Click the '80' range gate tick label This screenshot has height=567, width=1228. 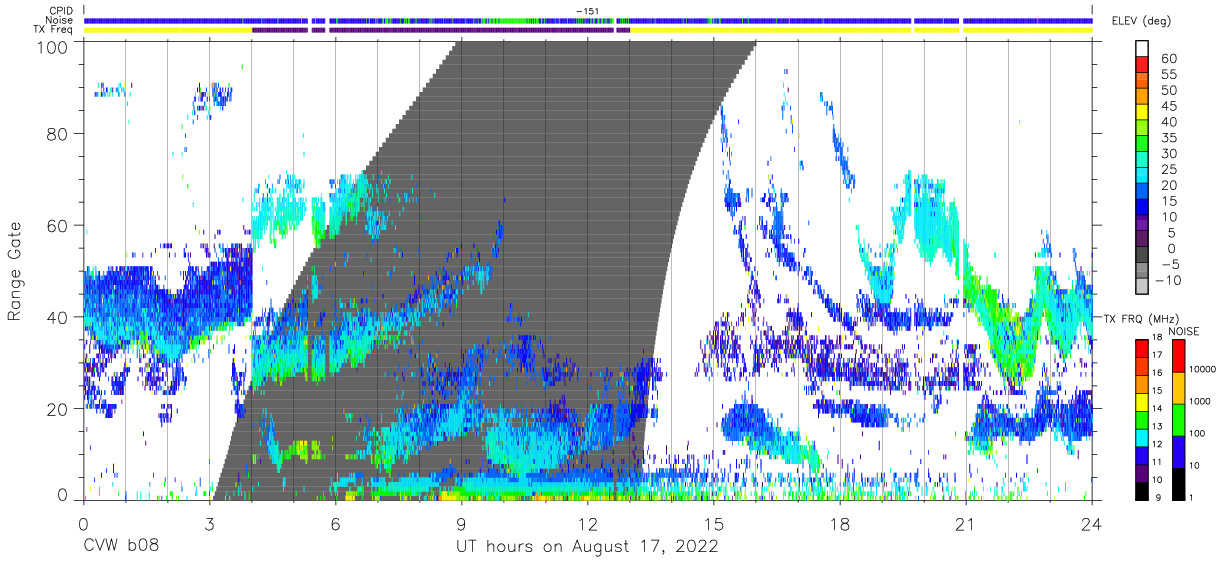[56, 133]
